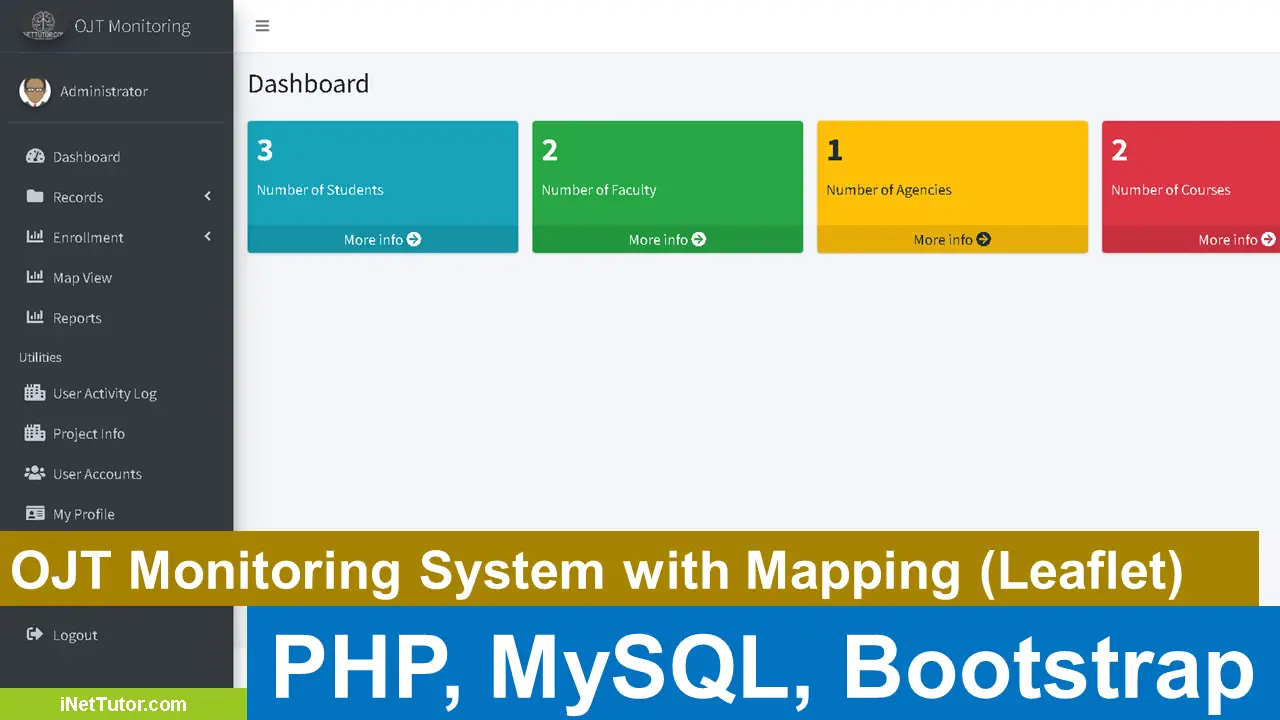Click the Logout sign-out icon
This screenshot has height=720, width=1280.
pyautogui.click(x=35, y=634)
